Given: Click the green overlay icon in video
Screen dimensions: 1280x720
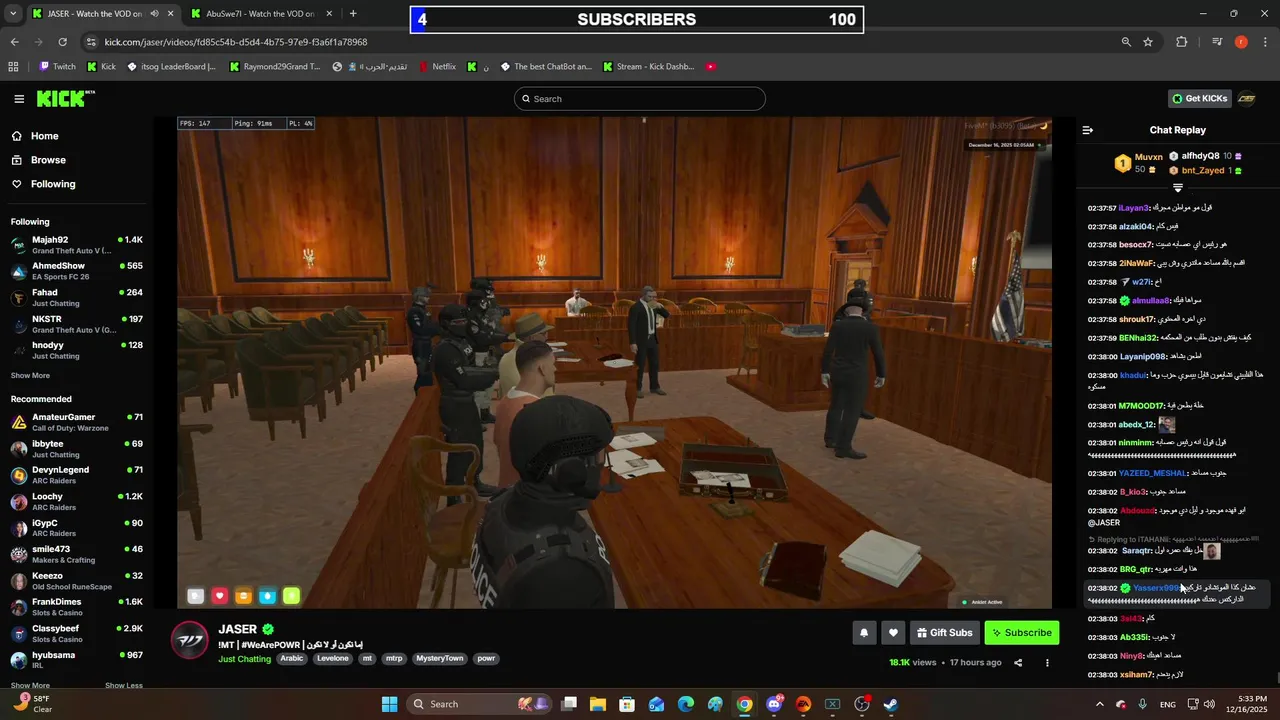Looking at the screenshot, I should coord(292,596).
